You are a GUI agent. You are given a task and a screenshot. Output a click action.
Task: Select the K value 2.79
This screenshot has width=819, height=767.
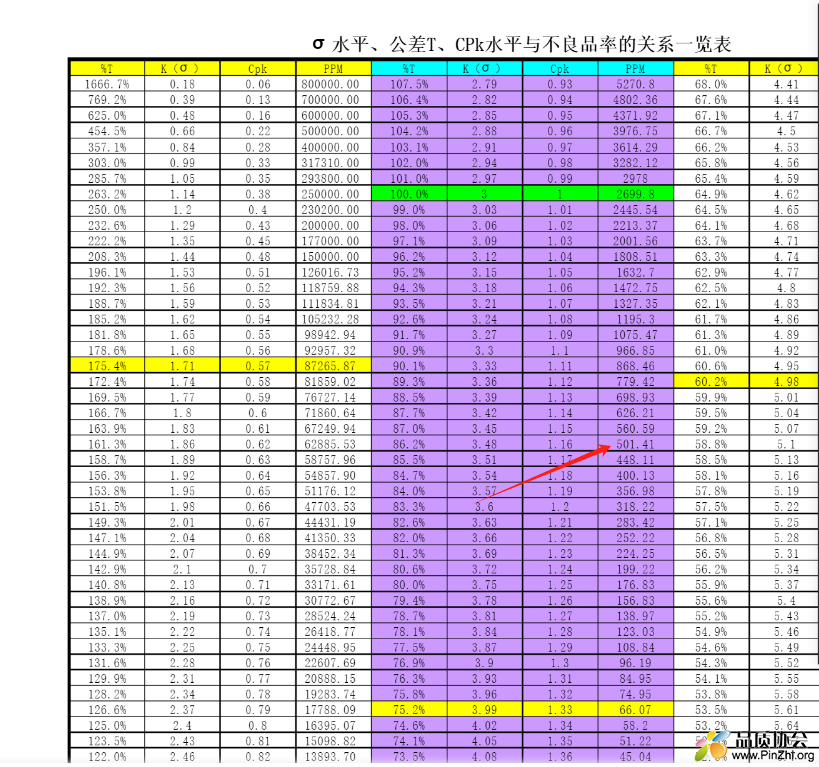click(485, 84)
